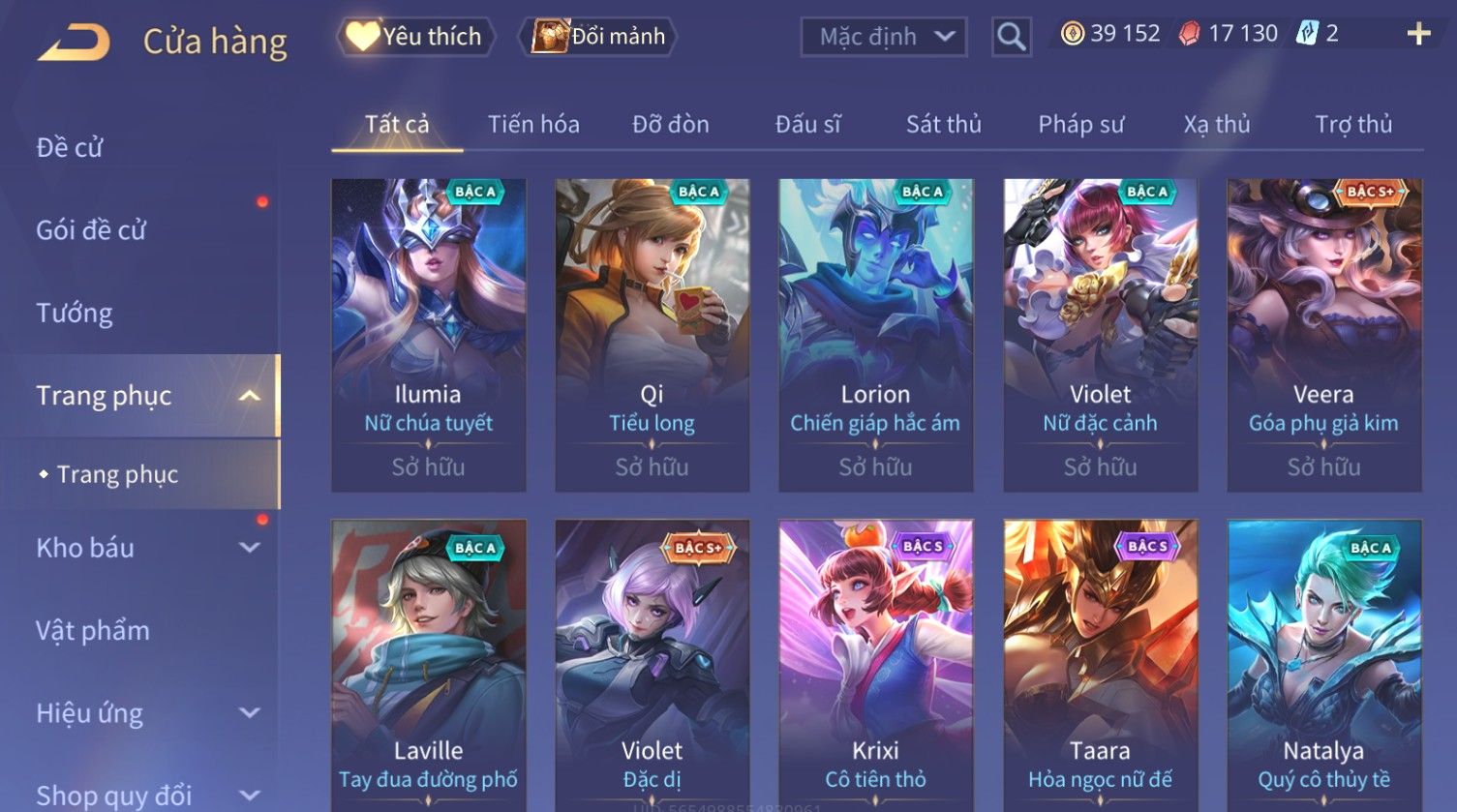
Task: Open Yêu thích favorites heart button
Action: (416, 37)
